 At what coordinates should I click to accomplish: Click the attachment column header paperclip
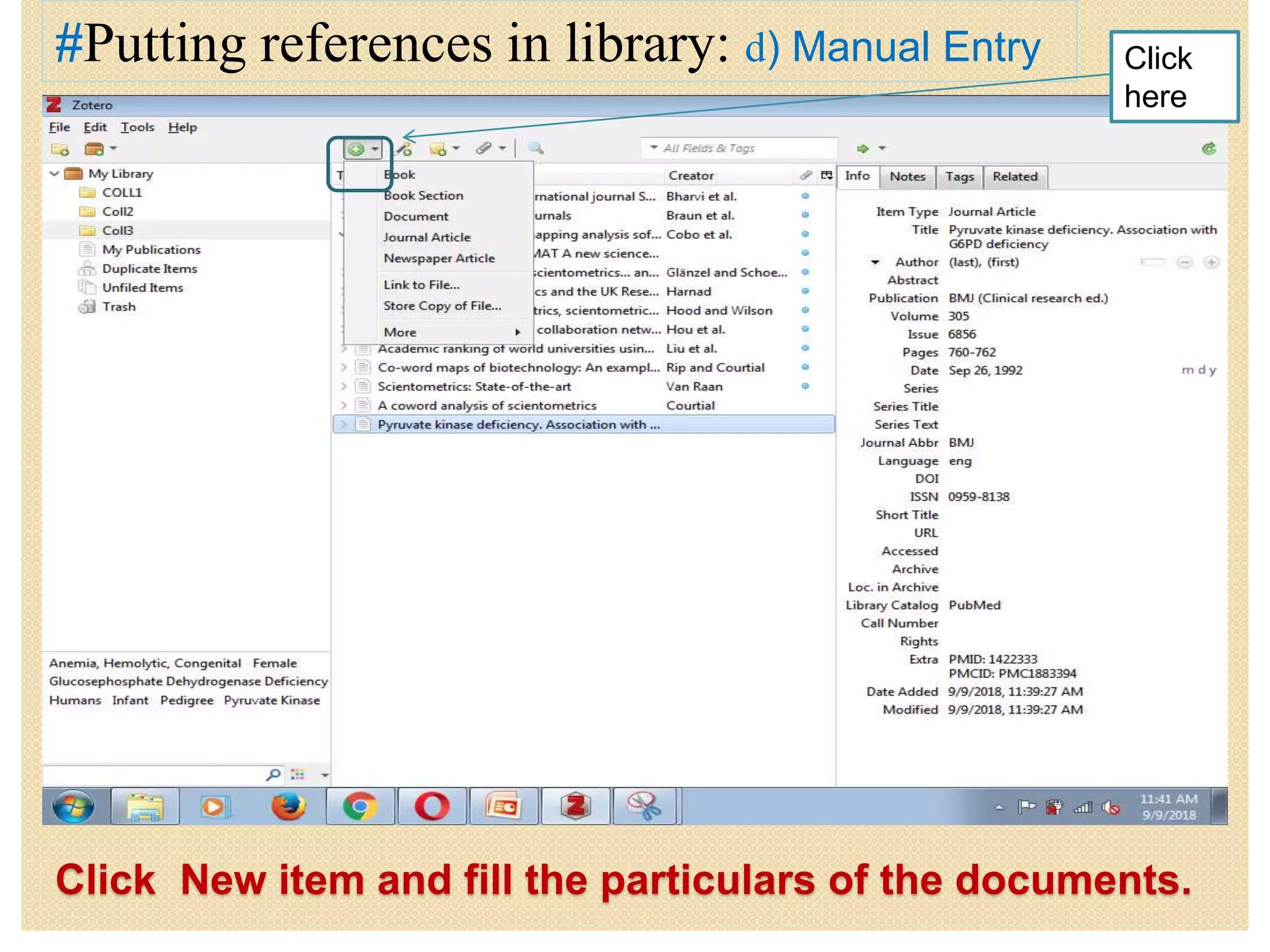pos(806,175)
